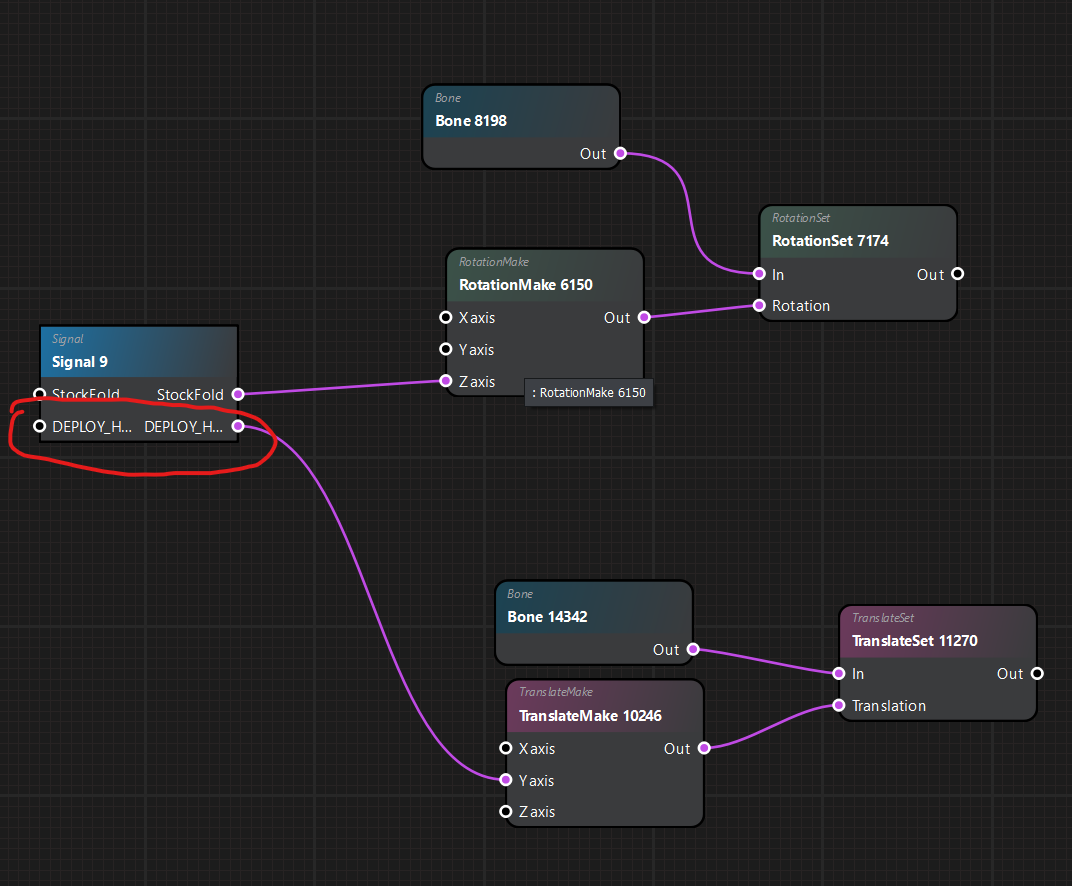The height and width of the screenshot is (886, 1072).
Task: Click the Bone 14342 node title
Action: point(547,617)
